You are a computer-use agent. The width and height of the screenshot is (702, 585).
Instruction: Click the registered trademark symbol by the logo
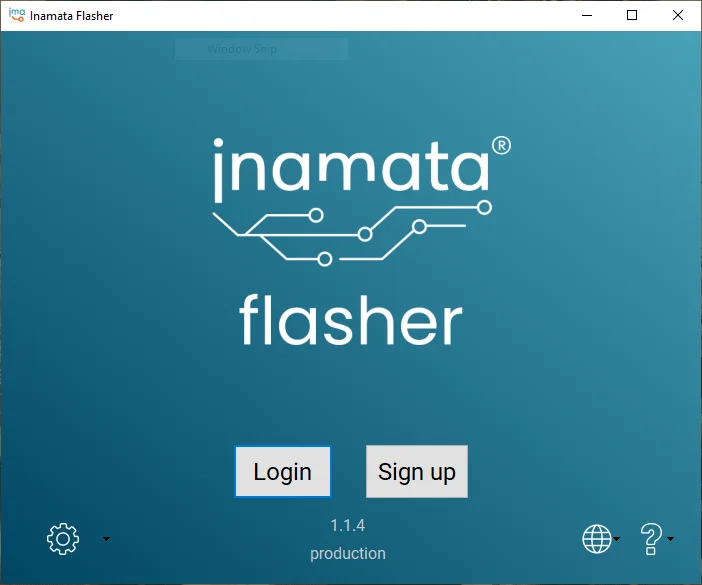(x=502, y=146)
